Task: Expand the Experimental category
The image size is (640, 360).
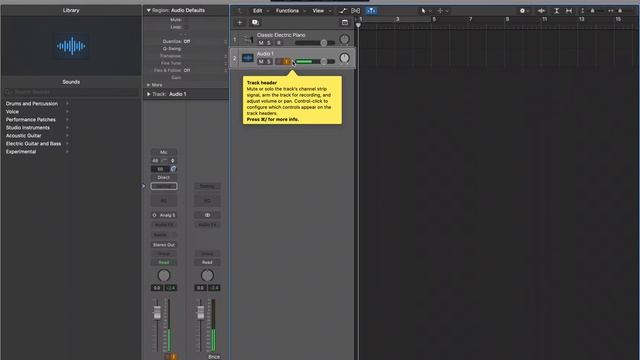Action: (67, 151)
